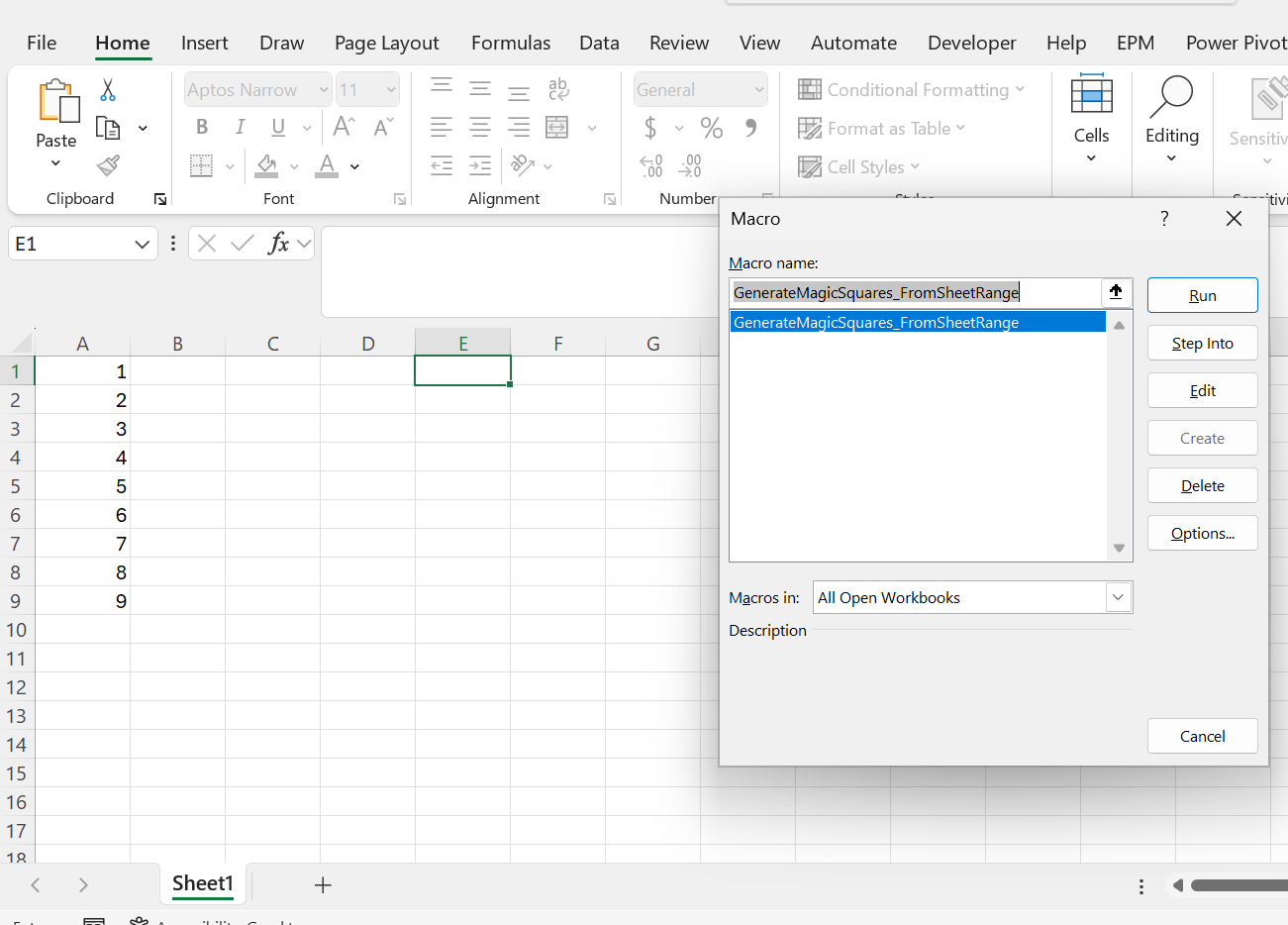Select the Format Painter brush
The height and width of the screenshot is (925, 1288).
[x=108, y=165]
